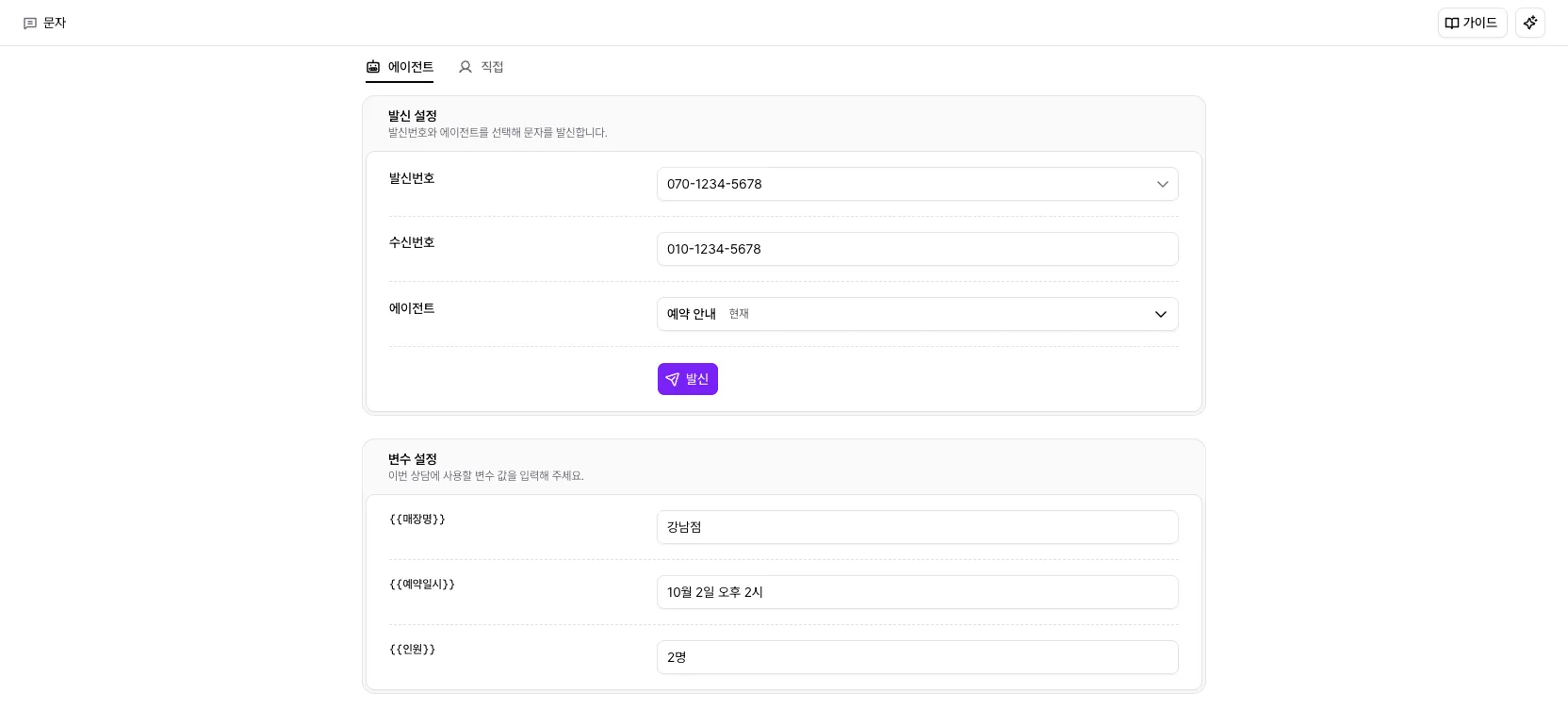The height and width of the screenshot is (726, 1568).
Task: Click the {{예약일시}} variable label
Action: pyautogui.click(x=422, y=585)
